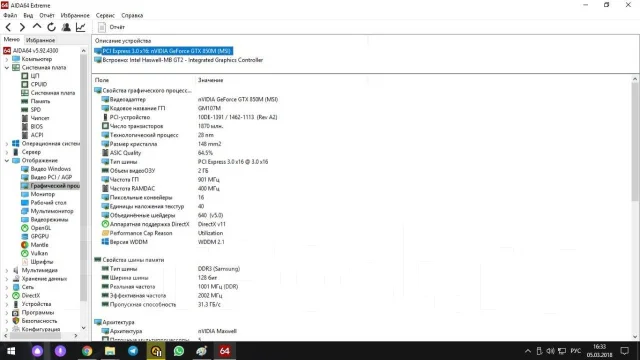Open File Explorer from the taskbar

110,351
